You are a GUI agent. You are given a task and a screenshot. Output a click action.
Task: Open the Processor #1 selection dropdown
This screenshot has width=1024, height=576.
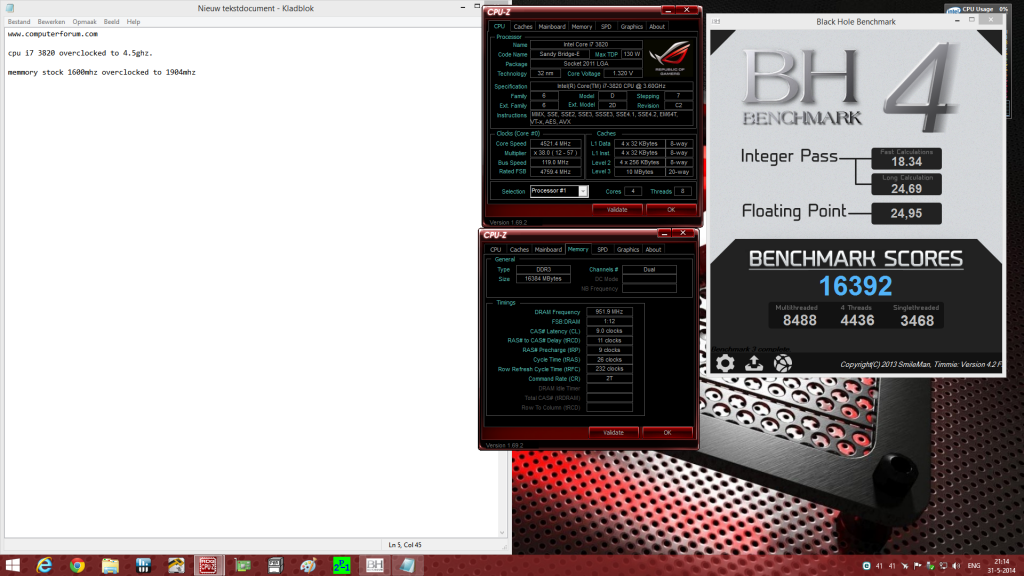point(559,191)
